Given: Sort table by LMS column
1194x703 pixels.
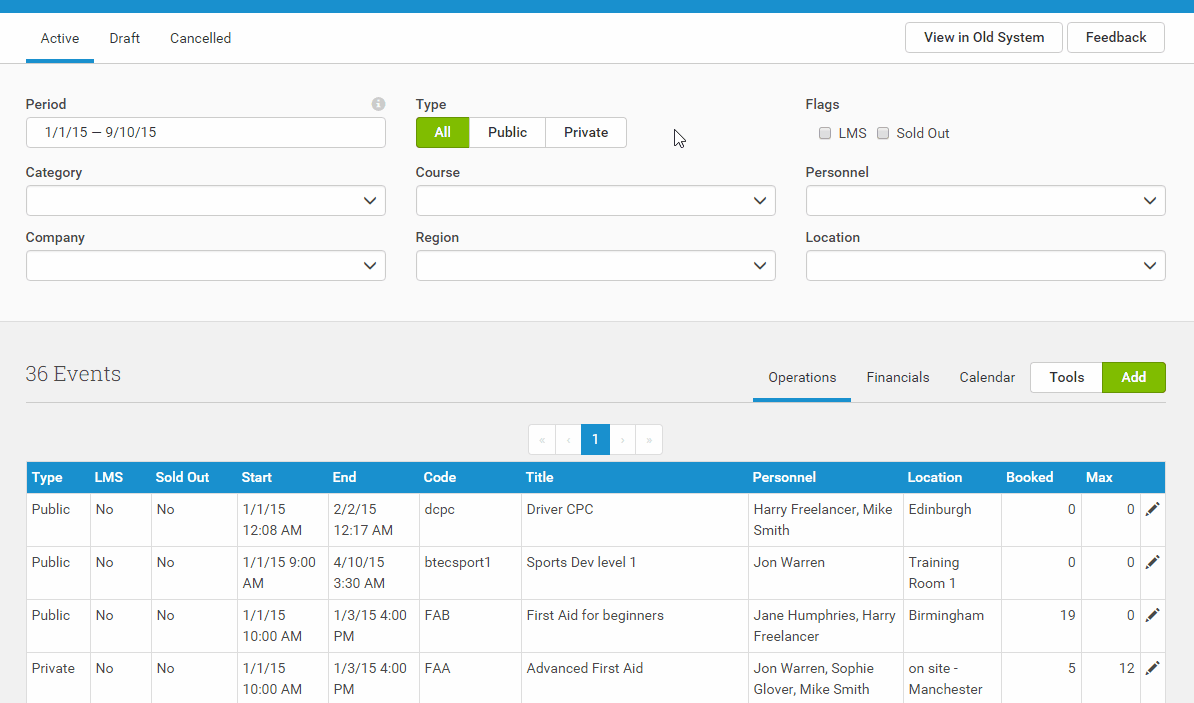Looking at the screenshot, I should [109, 478].
